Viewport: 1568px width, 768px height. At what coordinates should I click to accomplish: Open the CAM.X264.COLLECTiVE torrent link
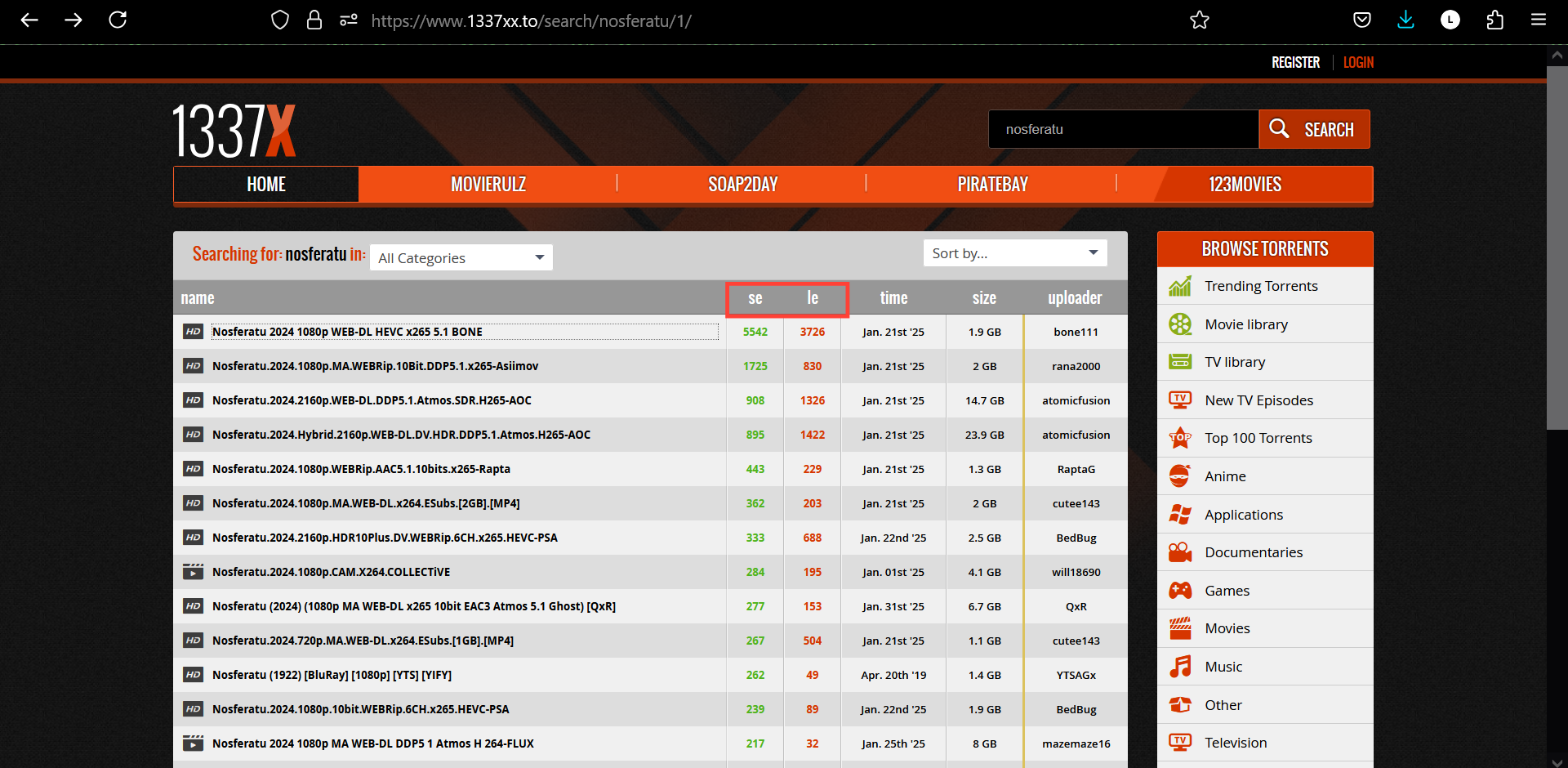pos(331,572)
